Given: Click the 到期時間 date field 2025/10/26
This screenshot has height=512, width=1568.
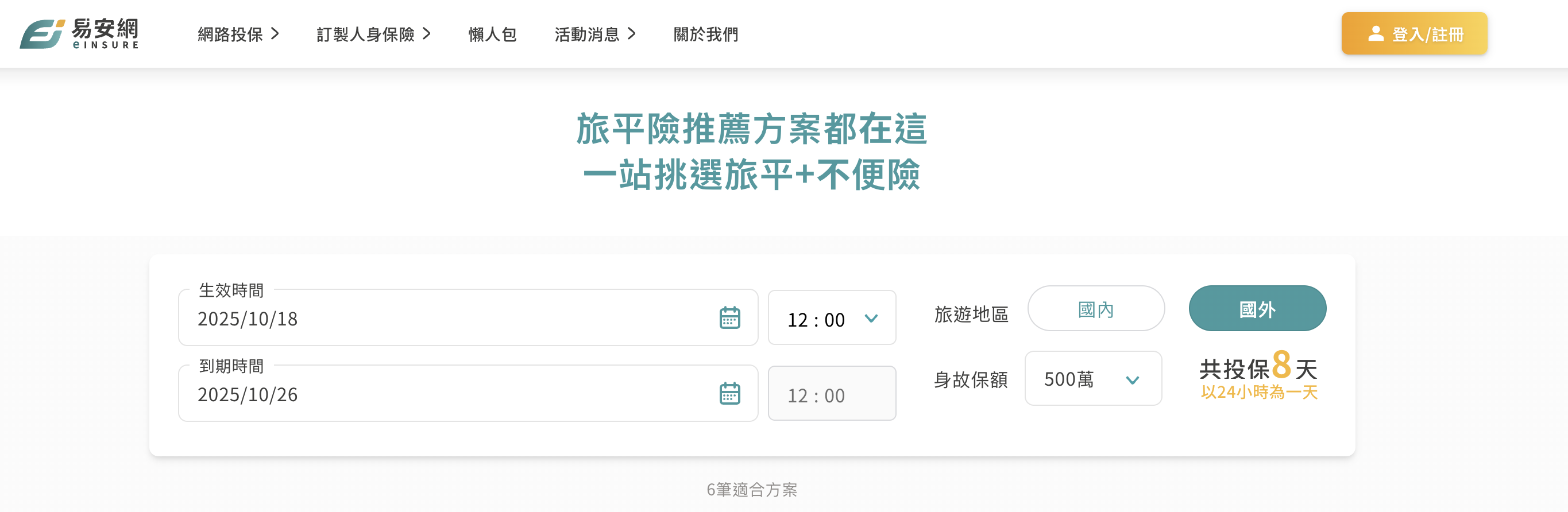Looking at the screenshot, I should pyautogui.click(x=450, y=395).
